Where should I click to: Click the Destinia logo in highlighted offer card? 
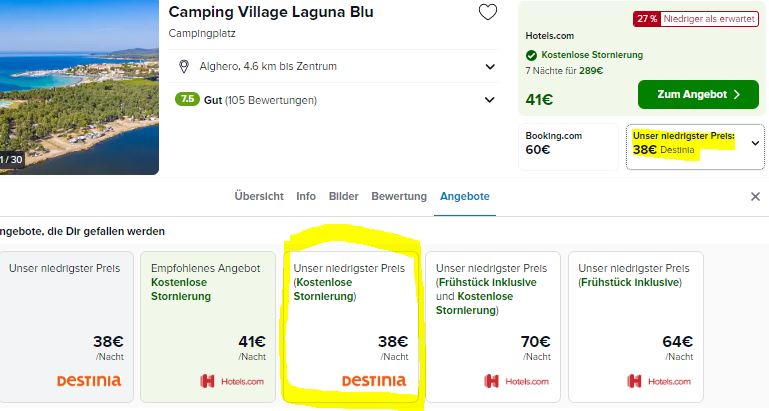(x=374, y=381)
